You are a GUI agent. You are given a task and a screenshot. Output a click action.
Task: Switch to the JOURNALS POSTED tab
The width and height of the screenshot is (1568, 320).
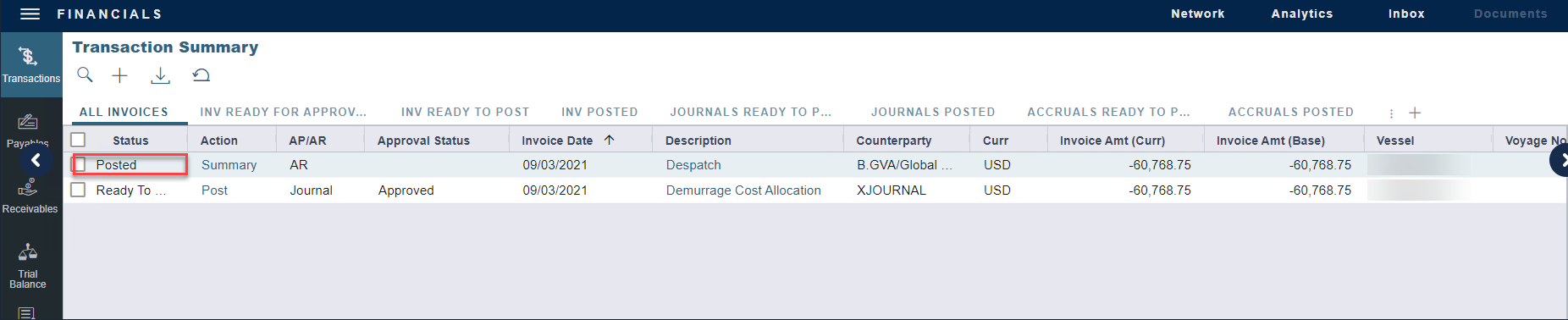coord(933,112)
